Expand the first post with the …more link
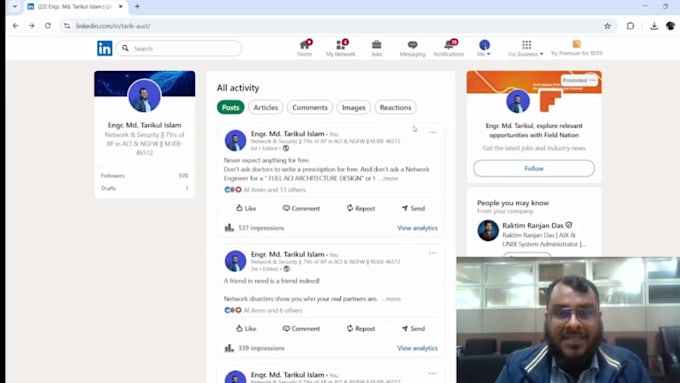This screenshot has height=383, width=680. click(x=389, y=178)
